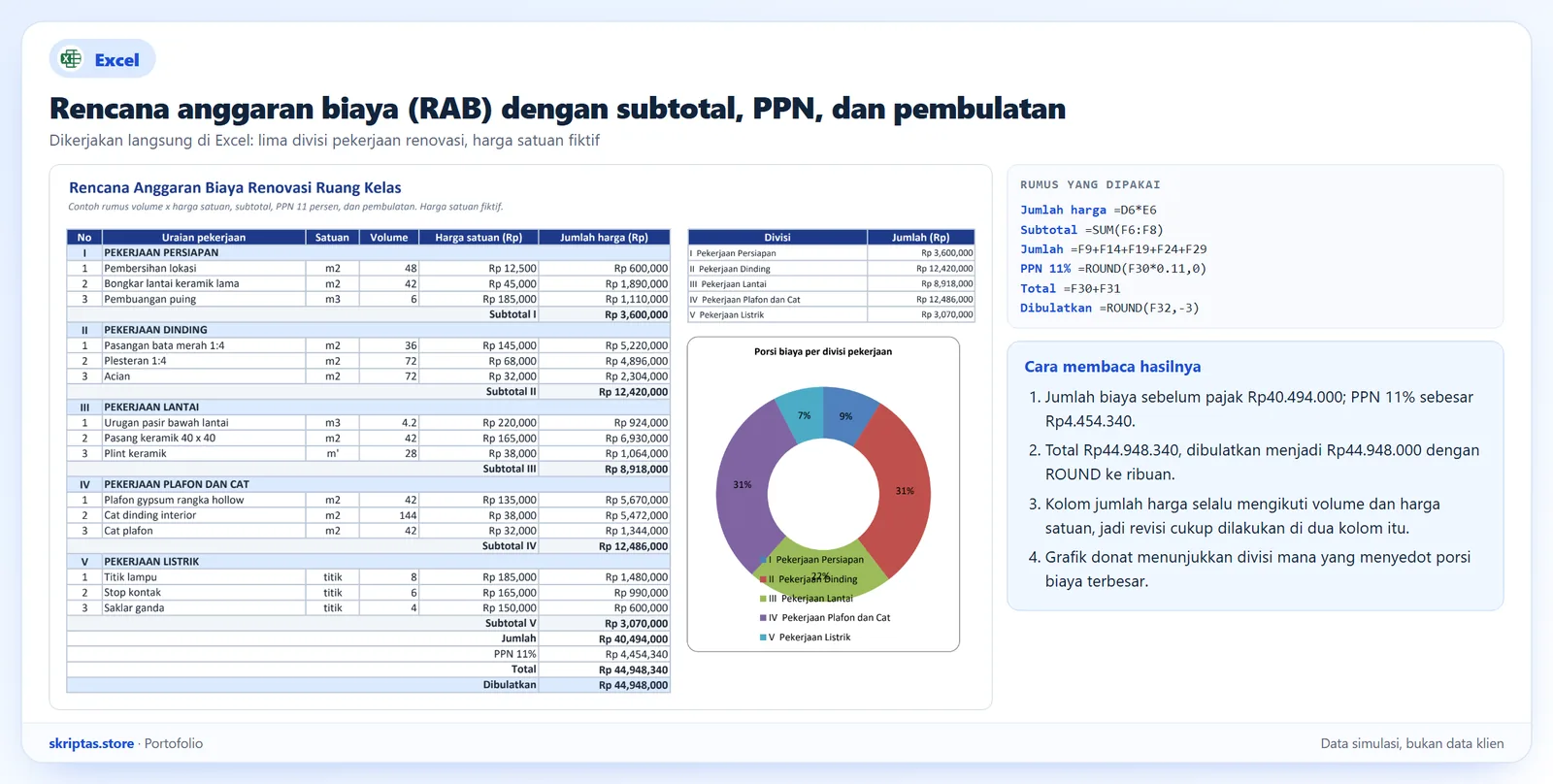Image resolution: width=1553 pixels, height=784 pixels.
Task: Click the 'Saklar ganda' cell
Action: [204, 607]
